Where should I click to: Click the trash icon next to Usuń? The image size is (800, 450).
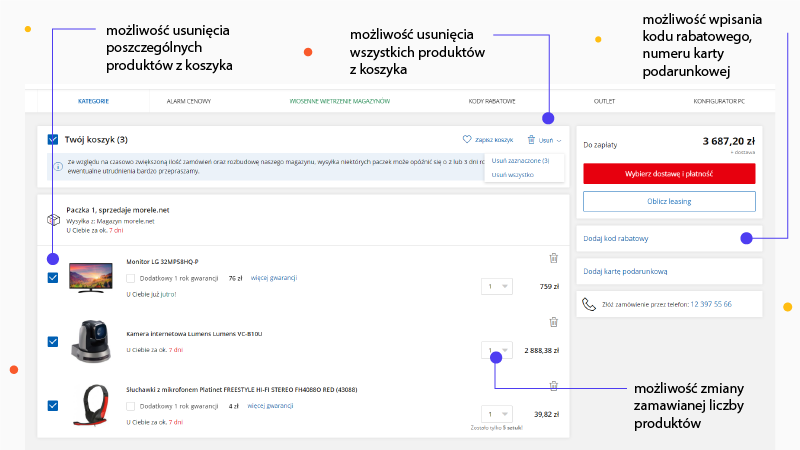(531, 140)
